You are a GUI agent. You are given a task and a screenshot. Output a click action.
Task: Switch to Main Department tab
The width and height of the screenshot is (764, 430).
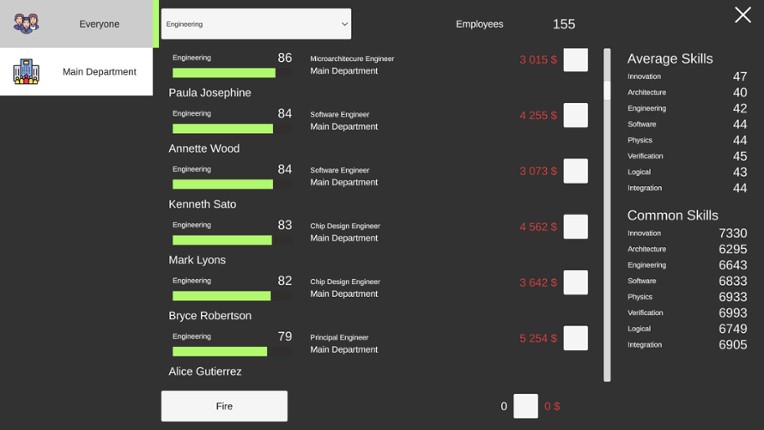pos(76,72)
